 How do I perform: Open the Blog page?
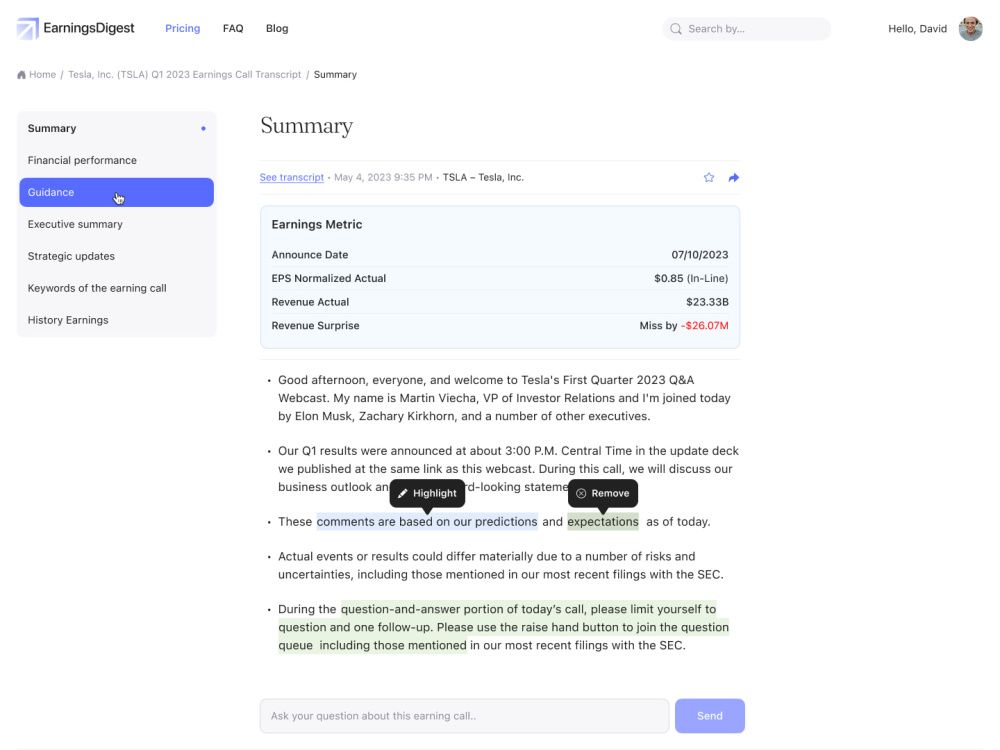[x=277, y=28]
